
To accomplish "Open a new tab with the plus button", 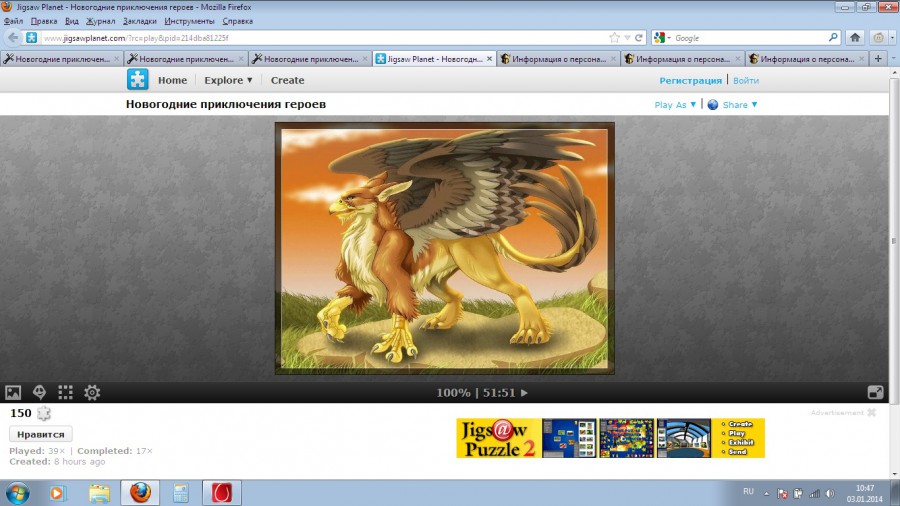I will click(878, 59).
